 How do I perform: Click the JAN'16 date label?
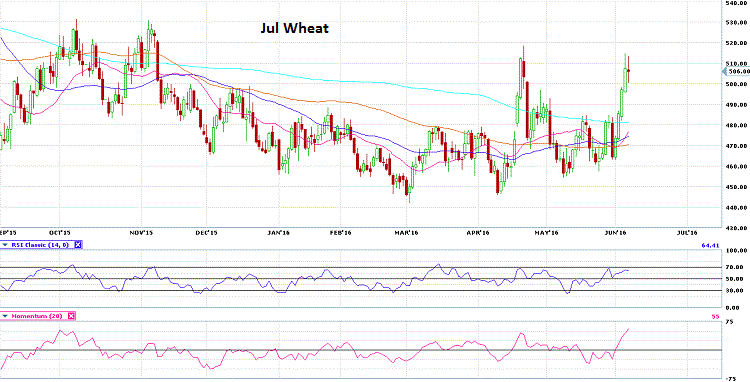[x=279, y=232]
